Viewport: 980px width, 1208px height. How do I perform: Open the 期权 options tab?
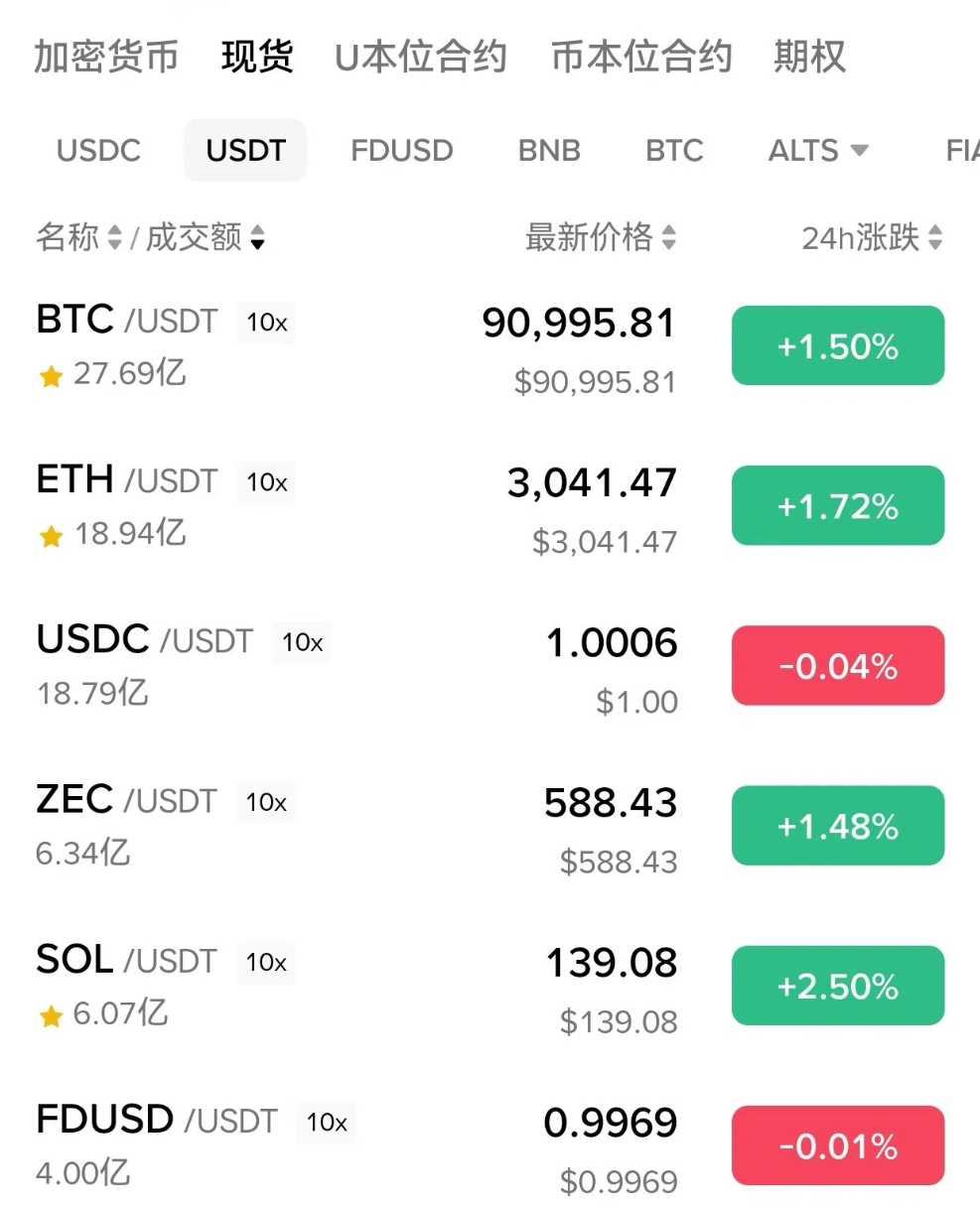(809, 58)
